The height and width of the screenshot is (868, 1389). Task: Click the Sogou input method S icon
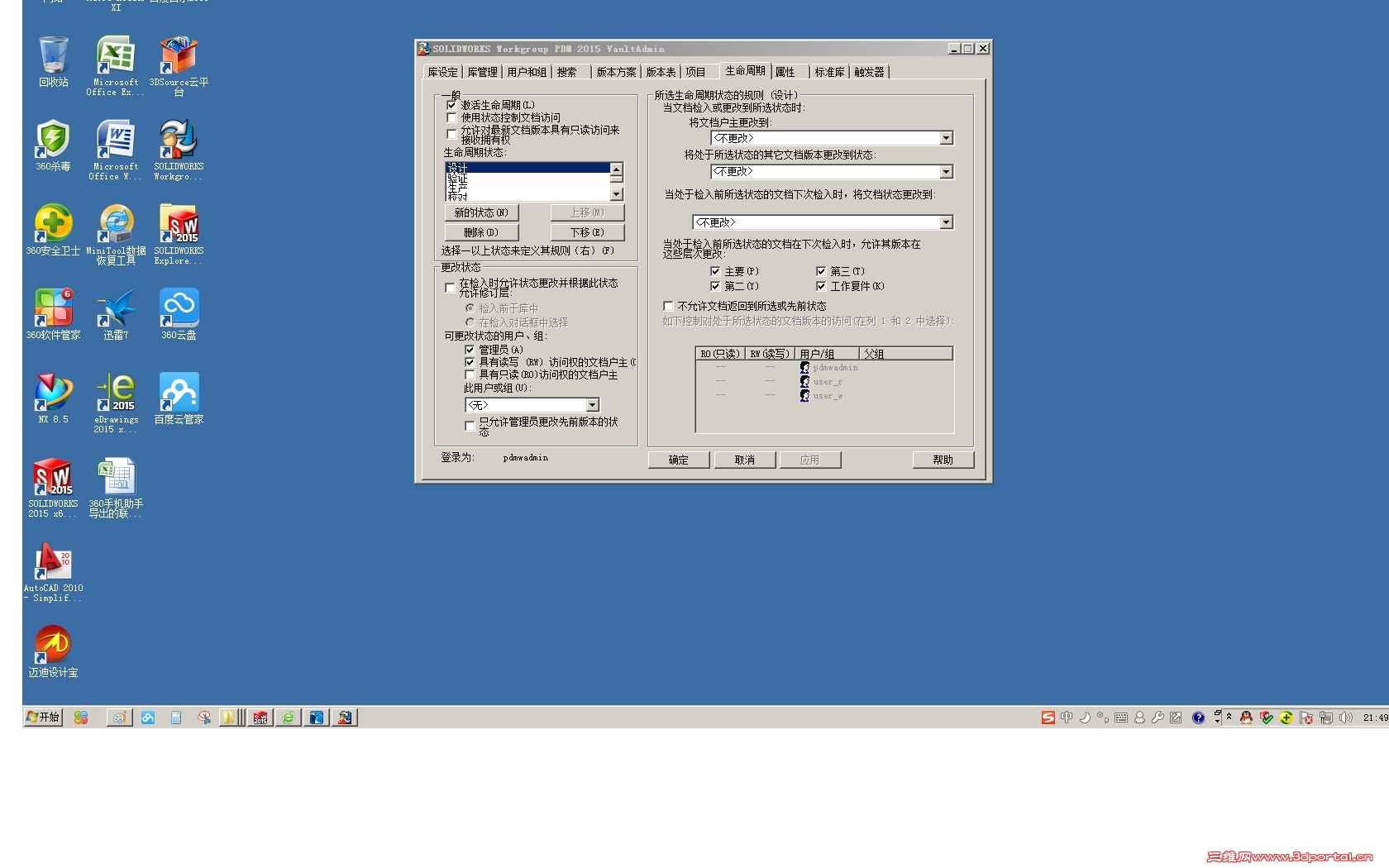(1048, 718)
